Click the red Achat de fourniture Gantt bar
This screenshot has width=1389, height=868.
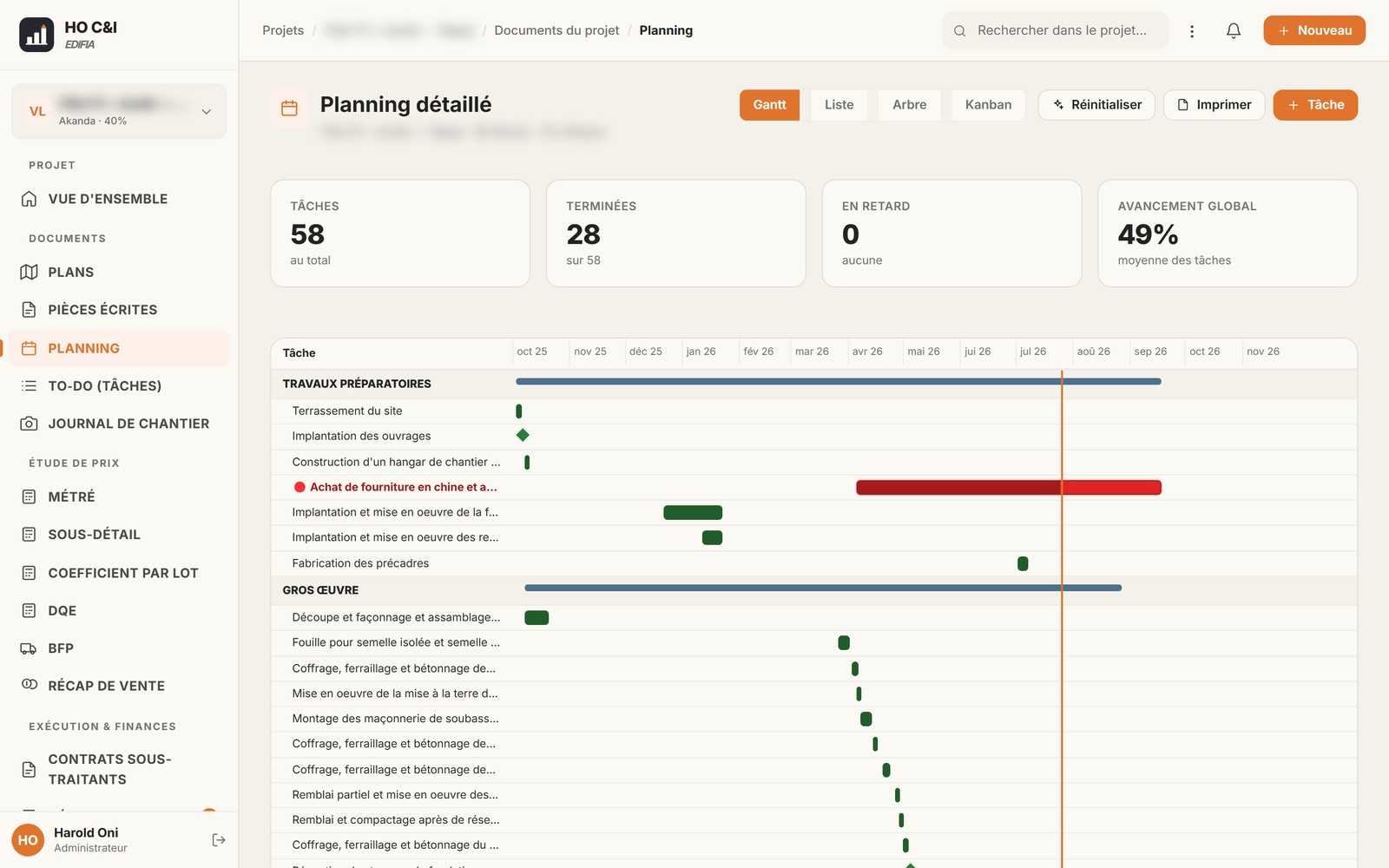tap(1009, 488)
